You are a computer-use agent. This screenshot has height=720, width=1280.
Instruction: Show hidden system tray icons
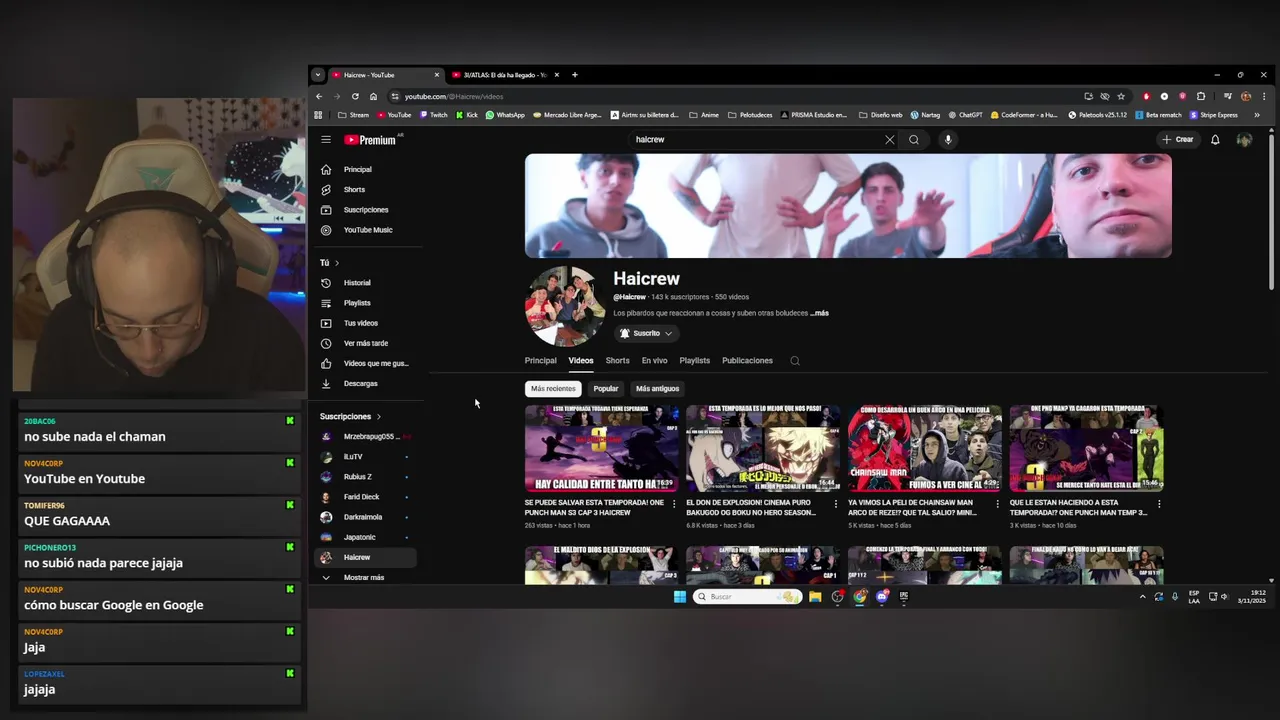(x=1142, y=597)
